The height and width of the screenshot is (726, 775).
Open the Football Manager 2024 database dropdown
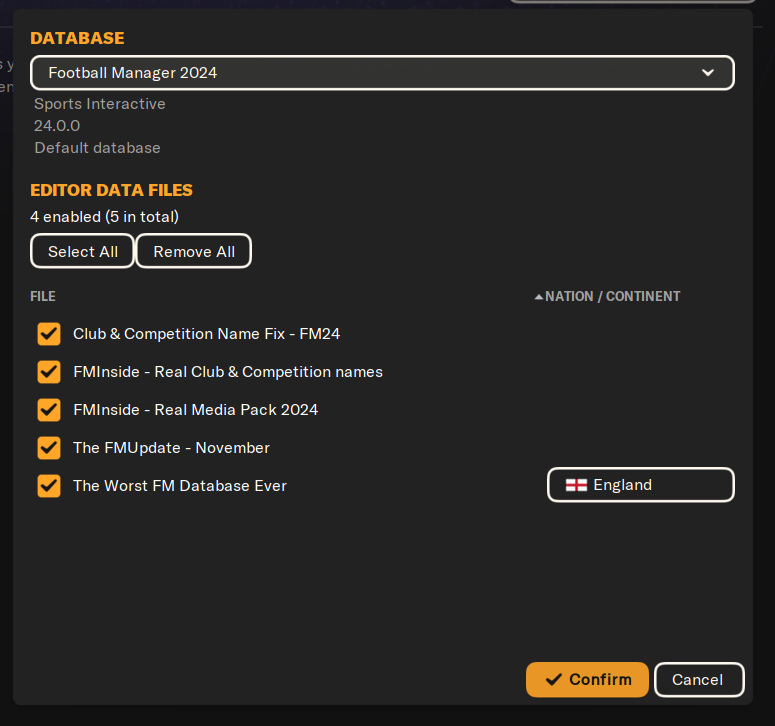click(x=382, y=73)
